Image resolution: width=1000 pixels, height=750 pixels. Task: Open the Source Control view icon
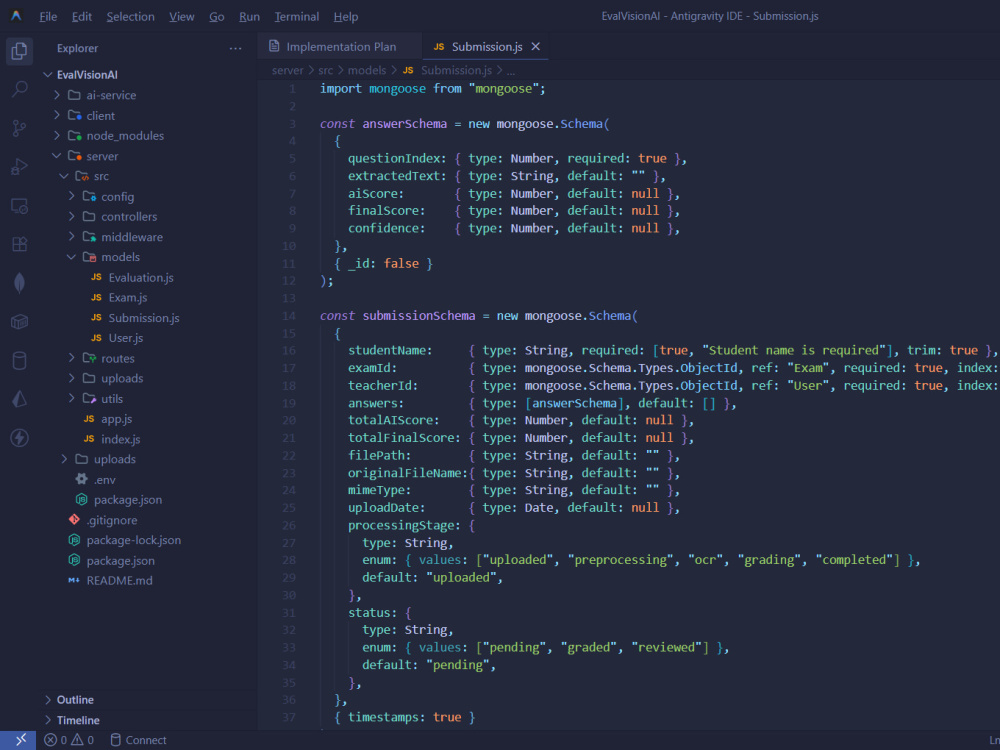click(19, 128)
